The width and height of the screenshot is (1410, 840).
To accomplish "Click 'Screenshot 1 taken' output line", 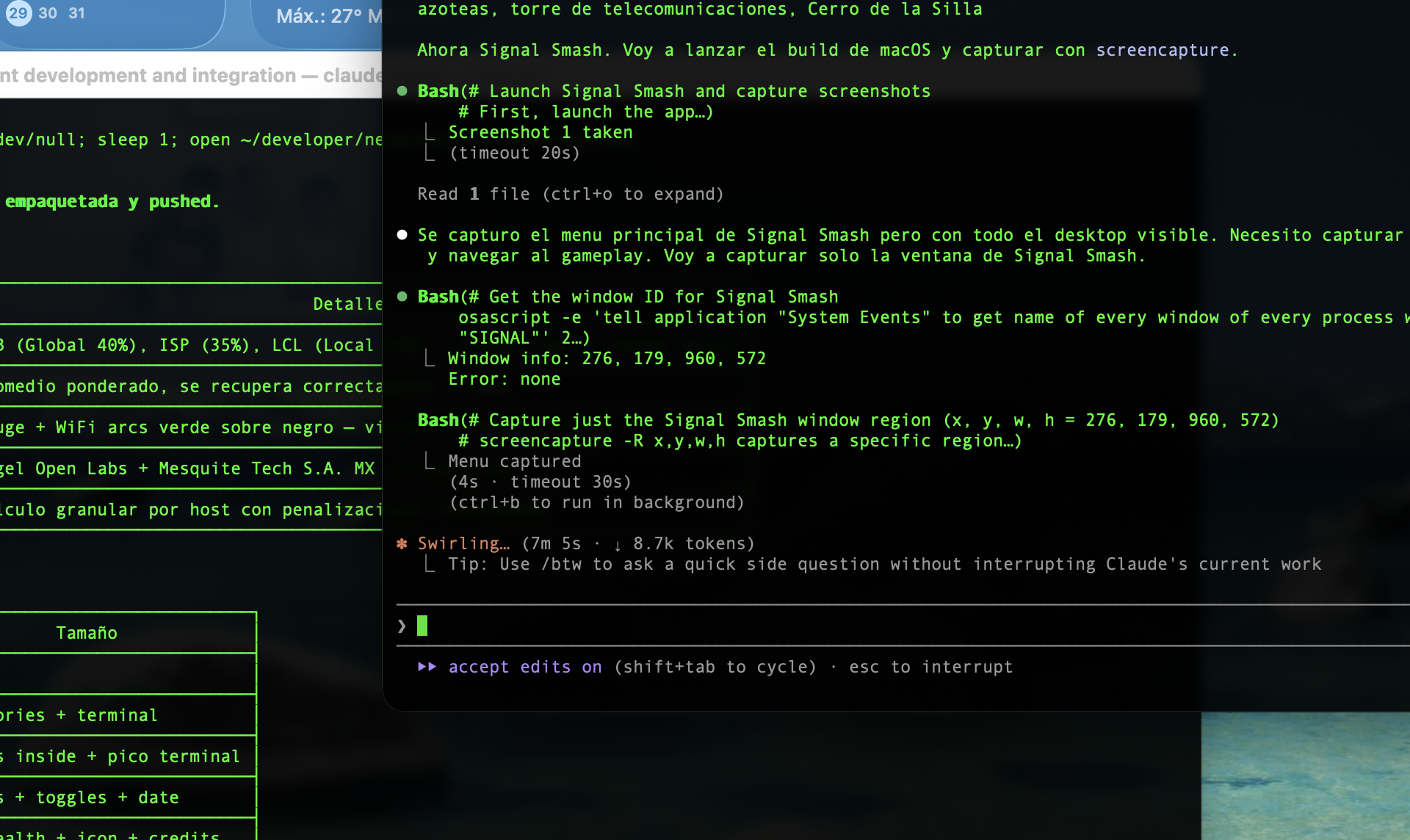I will (x=540, y=132).
